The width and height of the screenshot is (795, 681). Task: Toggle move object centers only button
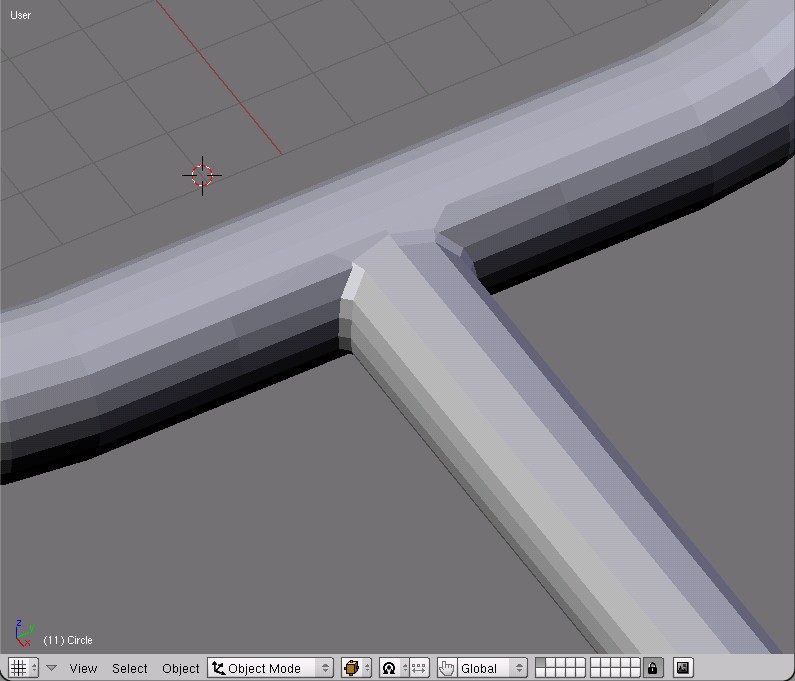tap(419, 668)
